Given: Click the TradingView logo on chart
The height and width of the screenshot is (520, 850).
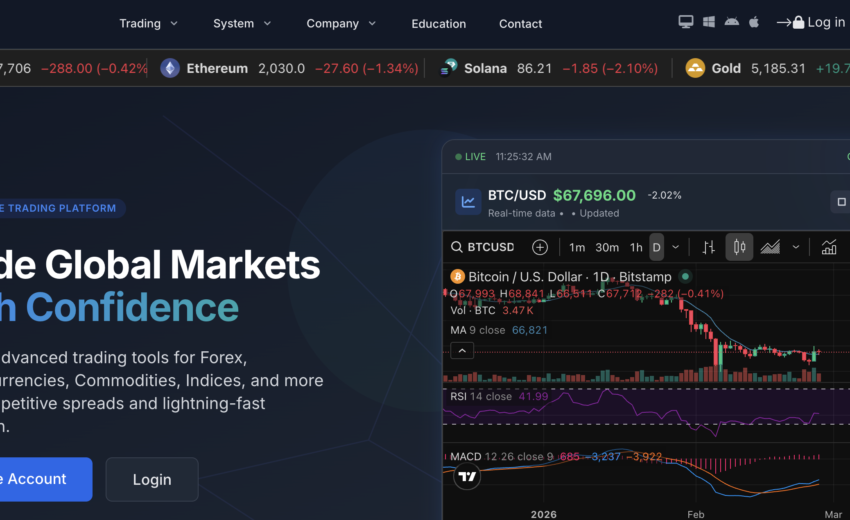Looking at the screenshot, I should click(x=467, y=477).
